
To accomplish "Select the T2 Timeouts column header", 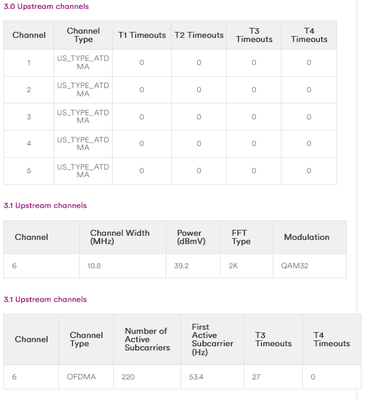I will coord(199,35).
